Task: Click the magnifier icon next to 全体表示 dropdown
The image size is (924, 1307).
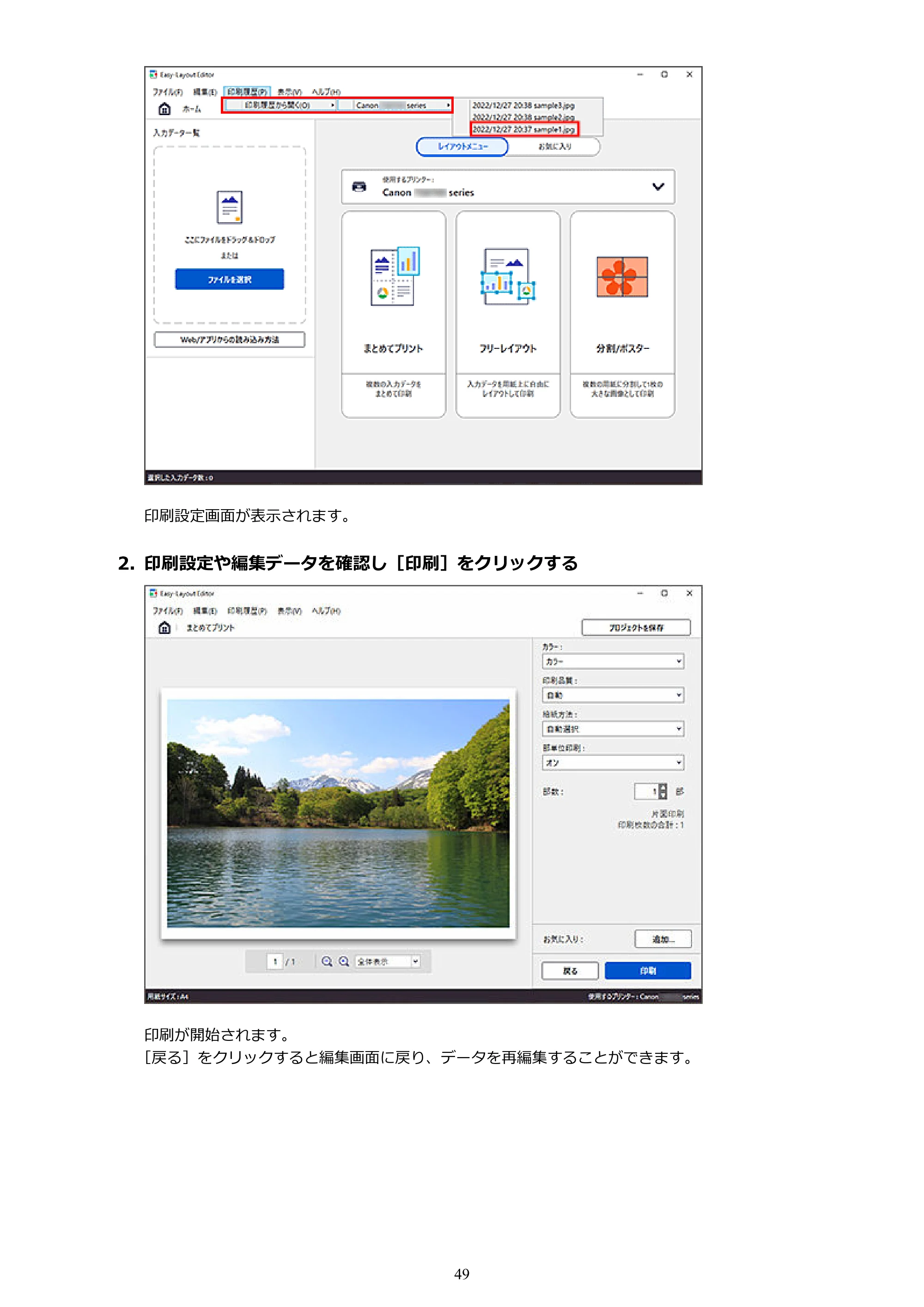Action: coord(344,961)
